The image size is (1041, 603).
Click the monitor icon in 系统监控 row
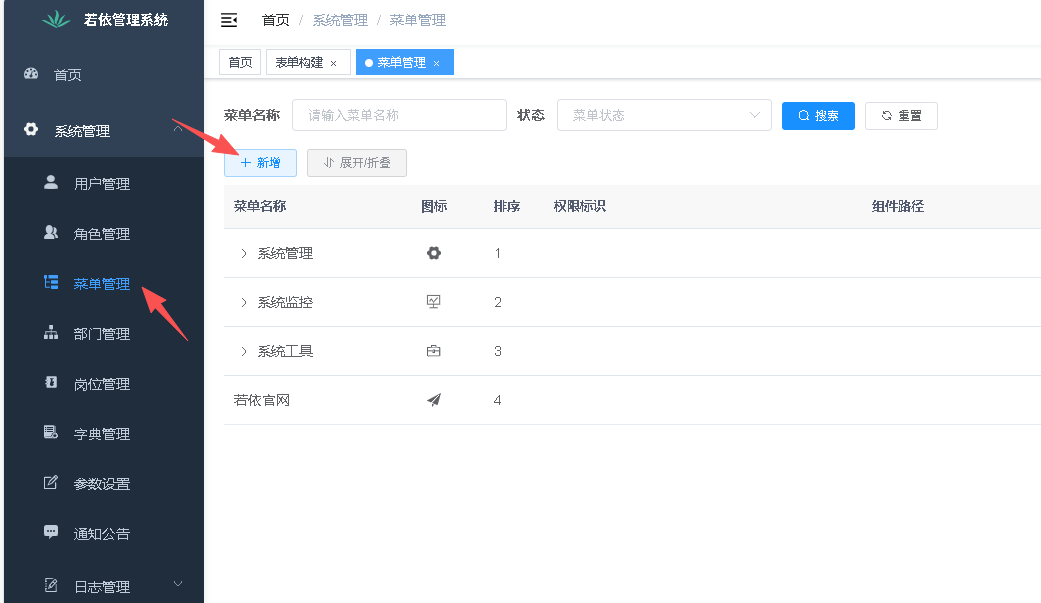[x=433, y=302]
